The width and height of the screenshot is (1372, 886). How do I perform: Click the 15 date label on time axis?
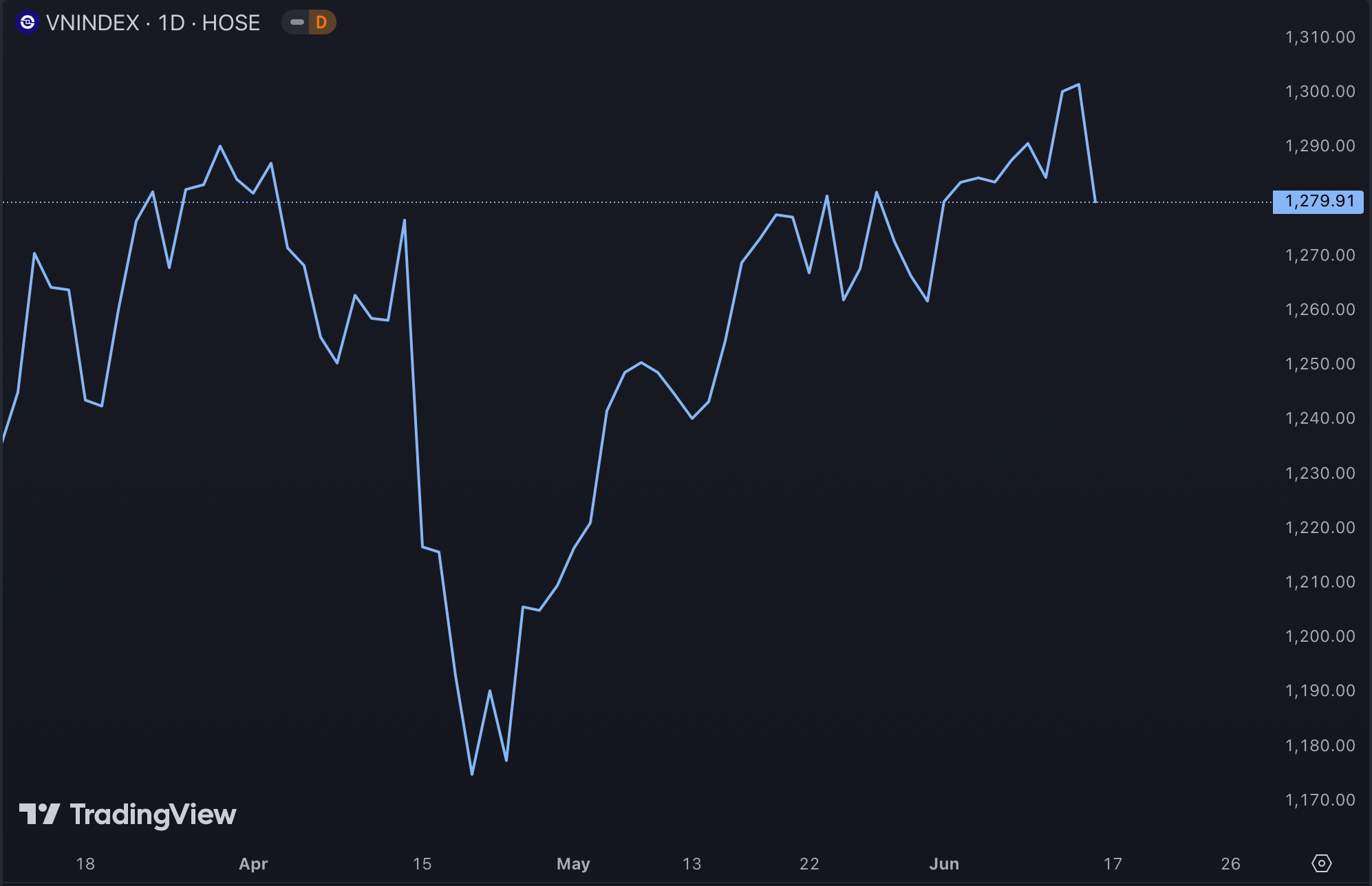[422, 864]
